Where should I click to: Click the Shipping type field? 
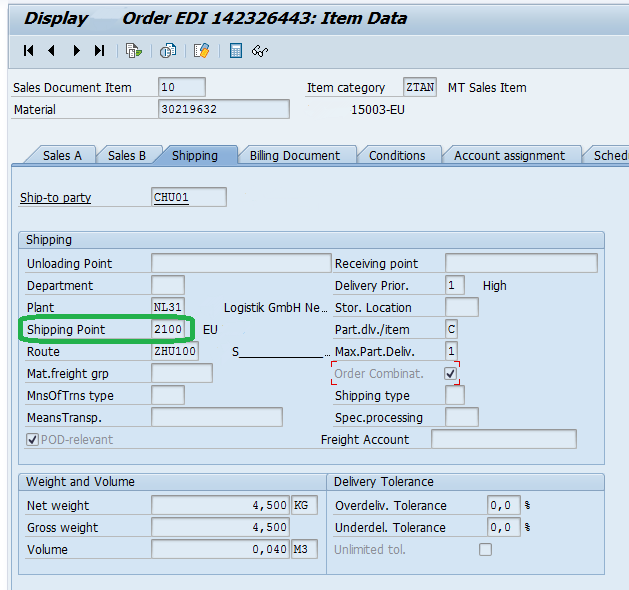coord(455,395)
